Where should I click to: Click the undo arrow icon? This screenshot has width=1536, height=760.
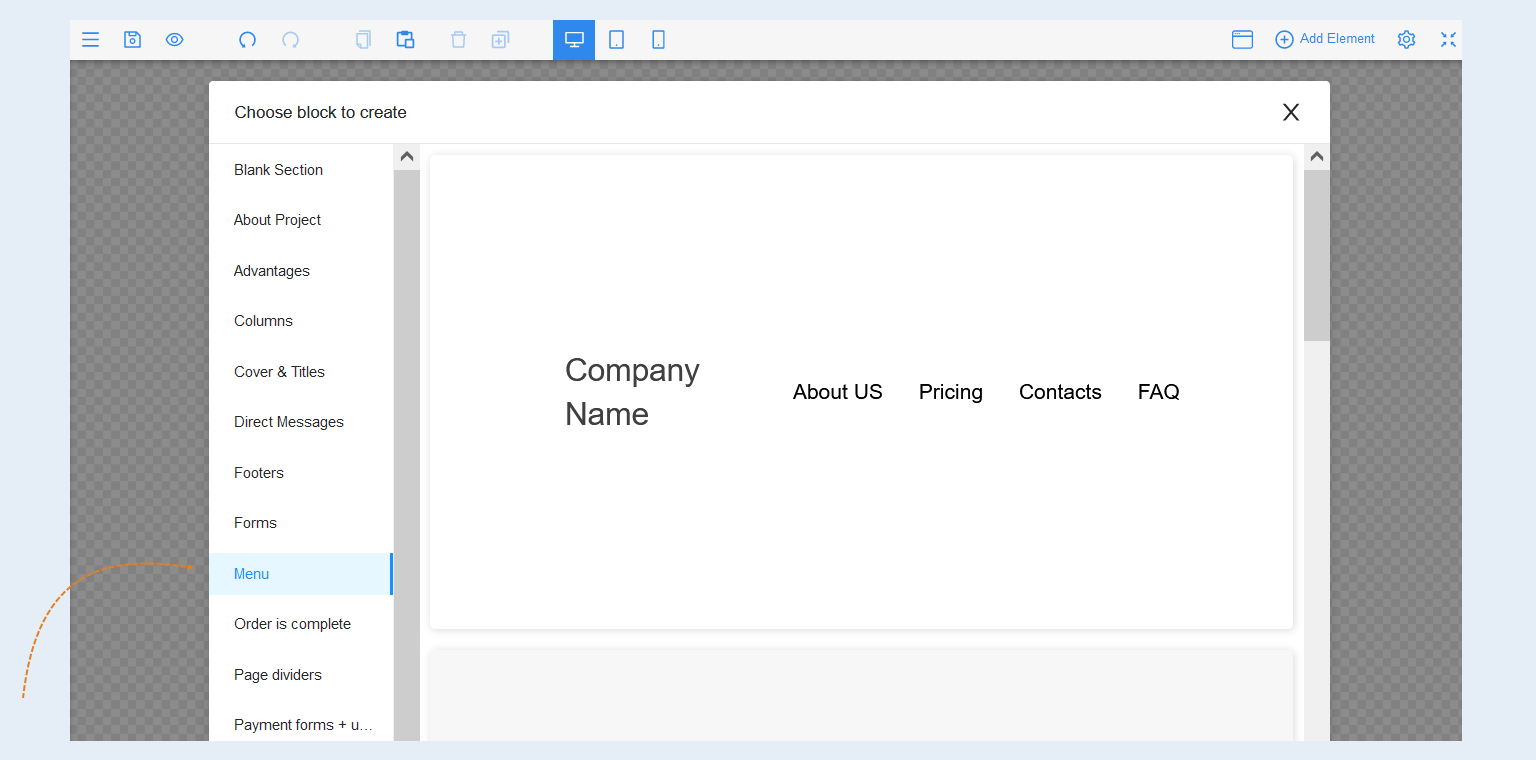point(247,40)
